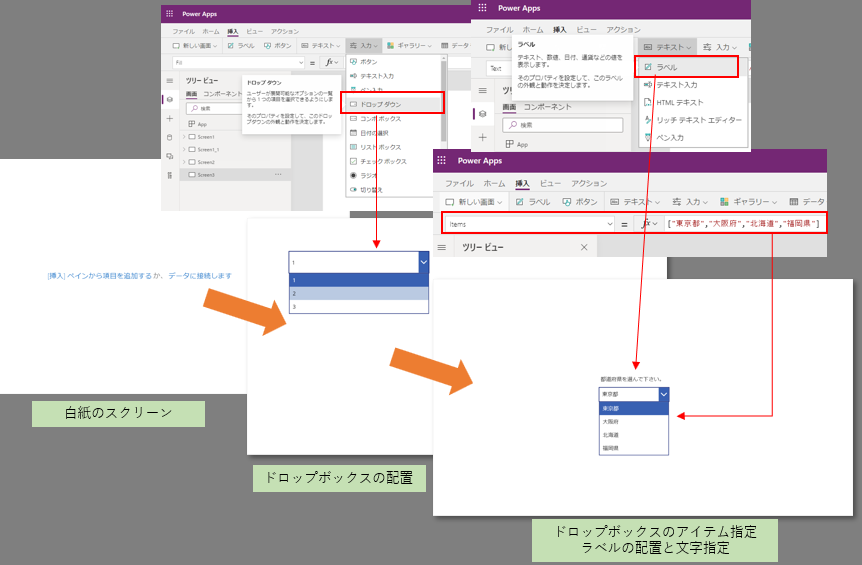This screenshot has height=565, width=862.
Task: Open 入力 dropdown in left window toolbar
Action: click(363, 46)
